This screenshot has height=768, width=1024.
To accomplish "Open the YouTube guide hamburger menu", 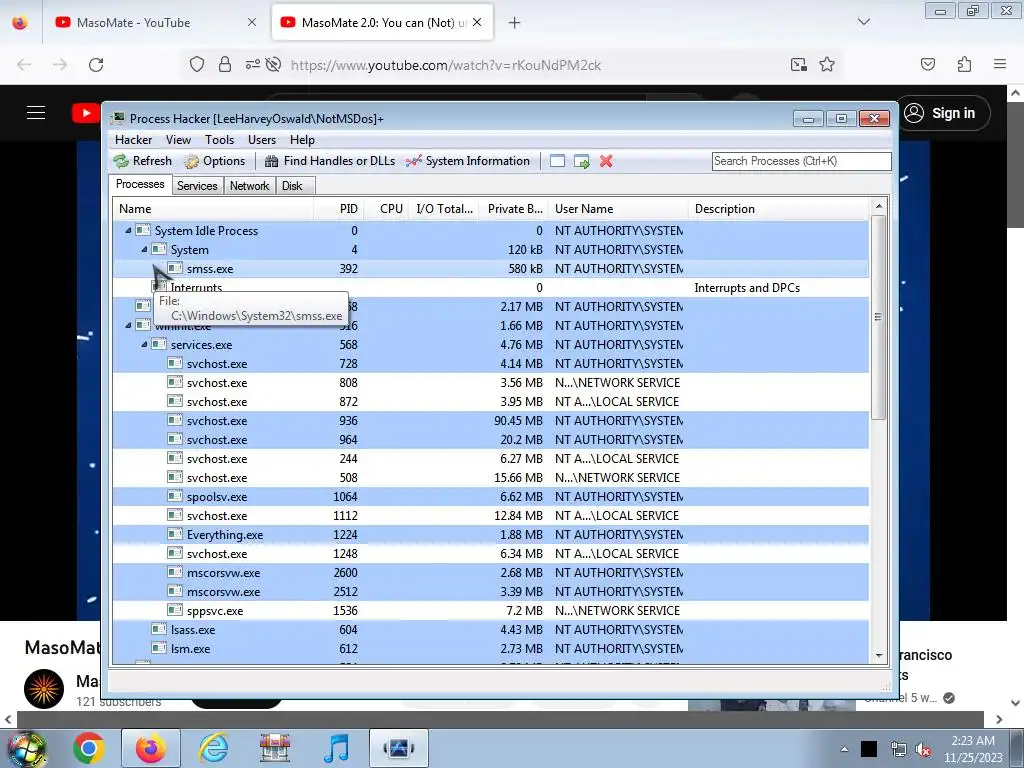I will tap(36, 112).
